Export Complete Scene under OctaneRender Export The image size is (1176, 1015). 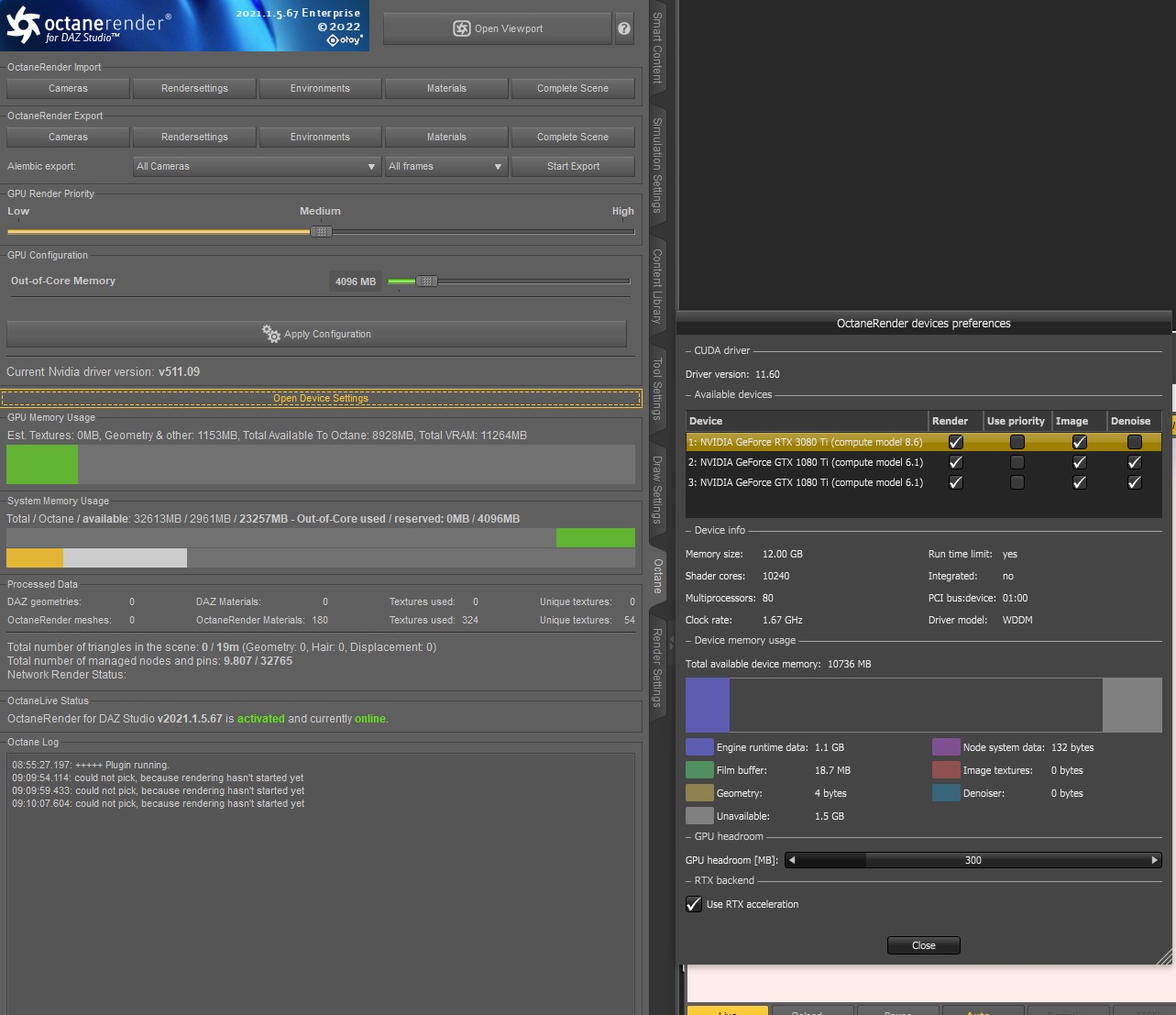point(573,137)
